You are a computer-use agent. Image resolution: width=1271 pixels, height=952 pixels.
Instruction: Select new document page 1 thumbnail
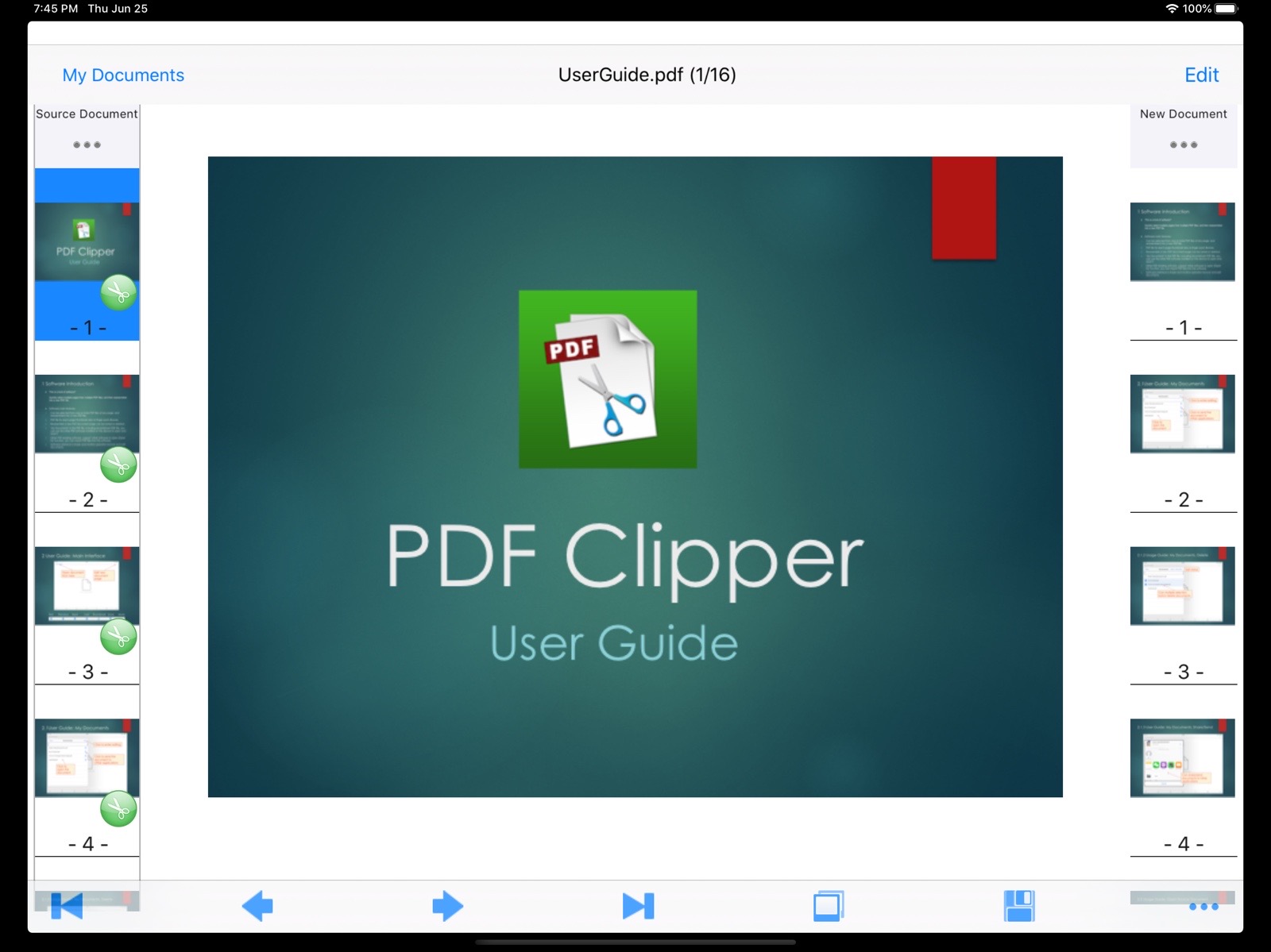[1182, 242]
